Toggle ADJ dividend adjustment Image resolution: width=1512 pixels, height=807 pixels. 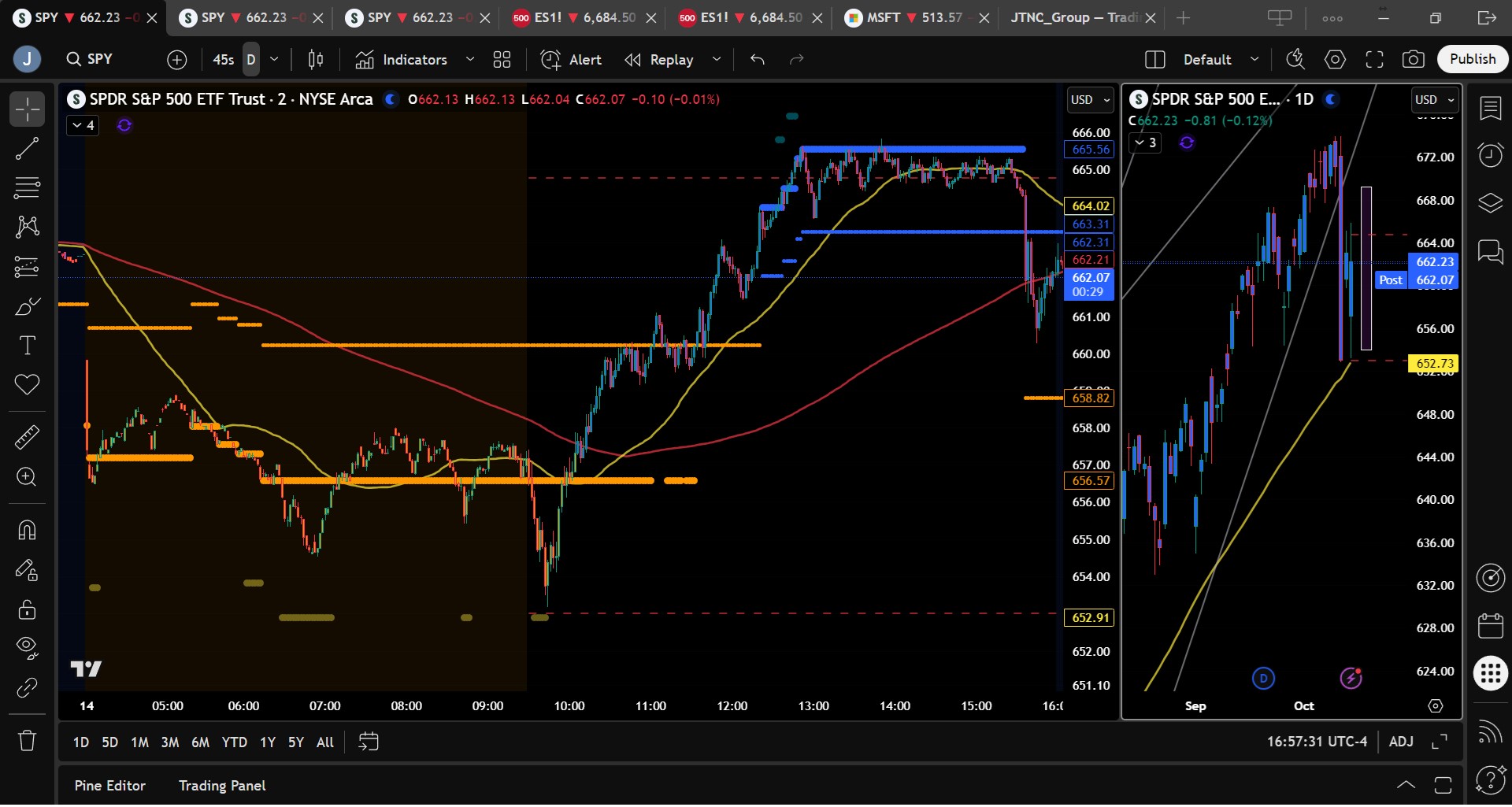point(1401,742)
